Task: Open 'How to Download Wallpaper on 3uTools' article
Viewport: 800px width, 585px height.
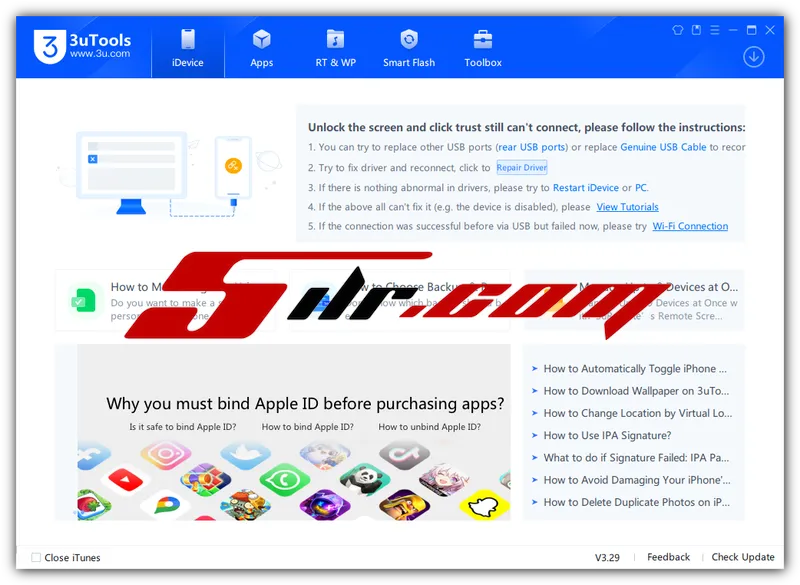Action: (x=636, y=391)
